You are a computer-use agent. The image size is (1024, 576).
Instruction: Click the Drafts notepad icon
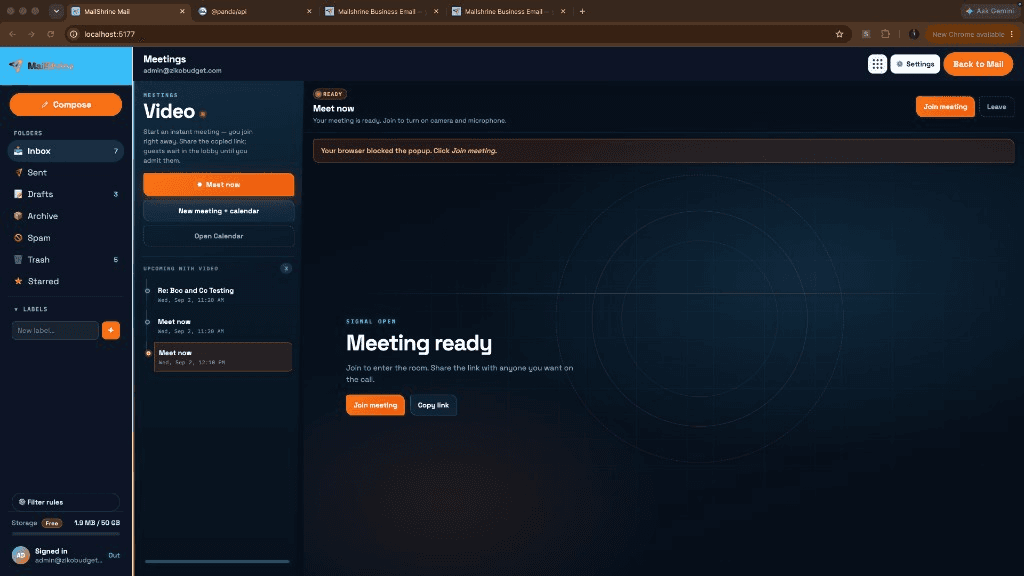click(x=18, y=194)
